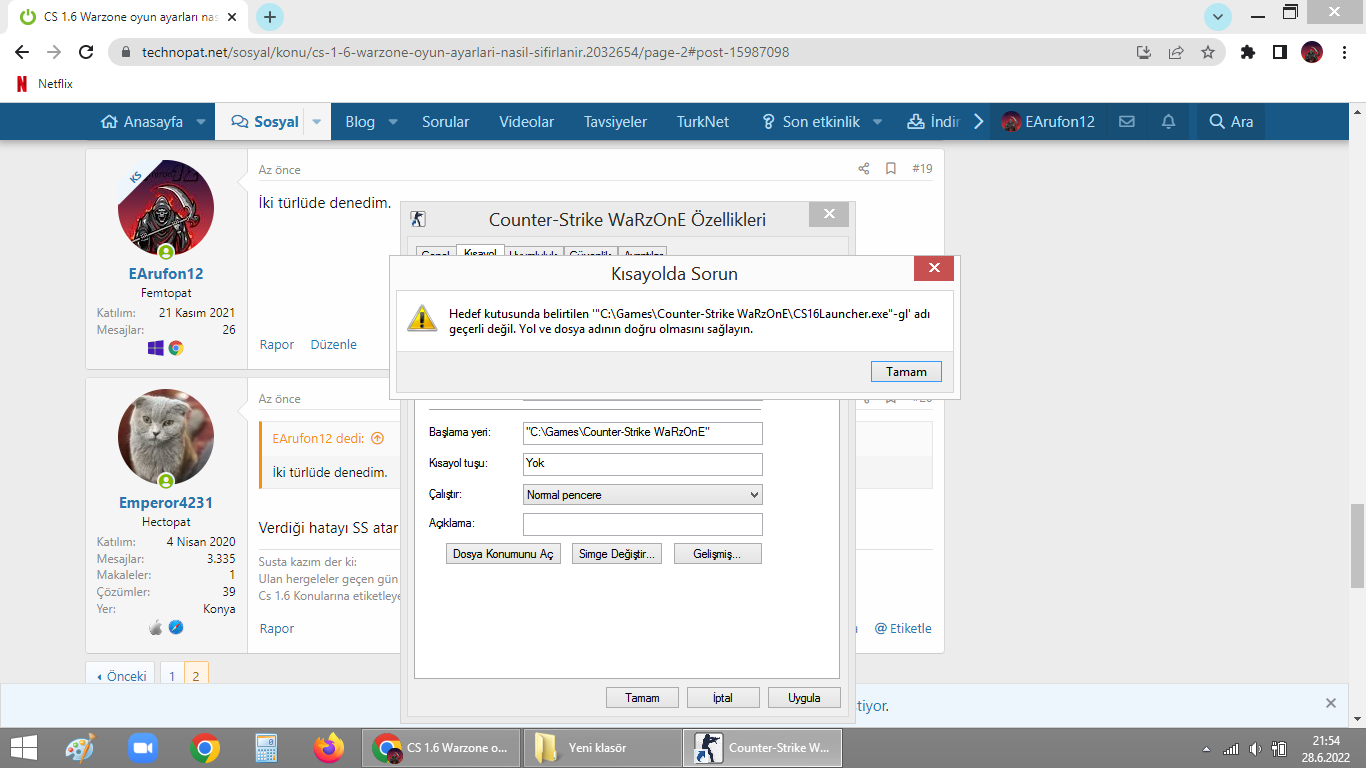Open Calculator from the taskbar
This screenshot has width=1366, height=768.
(266, 748)
